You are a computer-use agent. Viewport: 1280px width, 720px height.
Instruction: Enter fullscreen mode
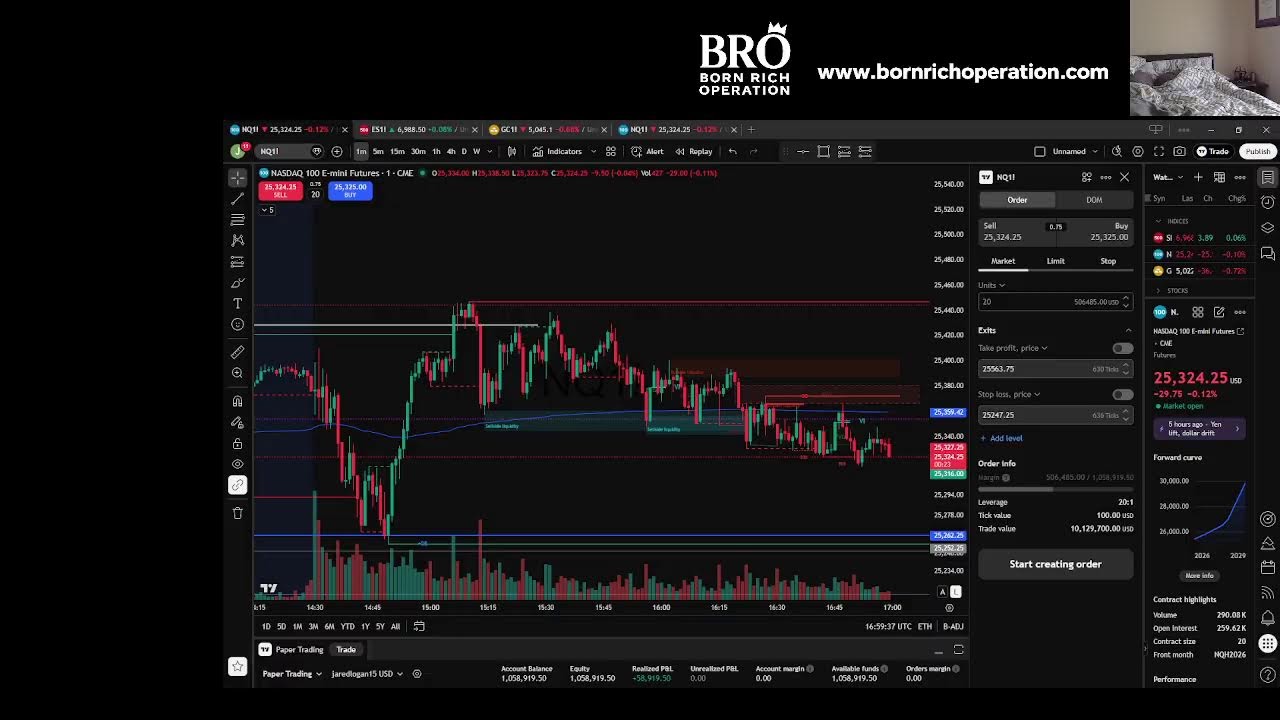[x=1159, y=151]
